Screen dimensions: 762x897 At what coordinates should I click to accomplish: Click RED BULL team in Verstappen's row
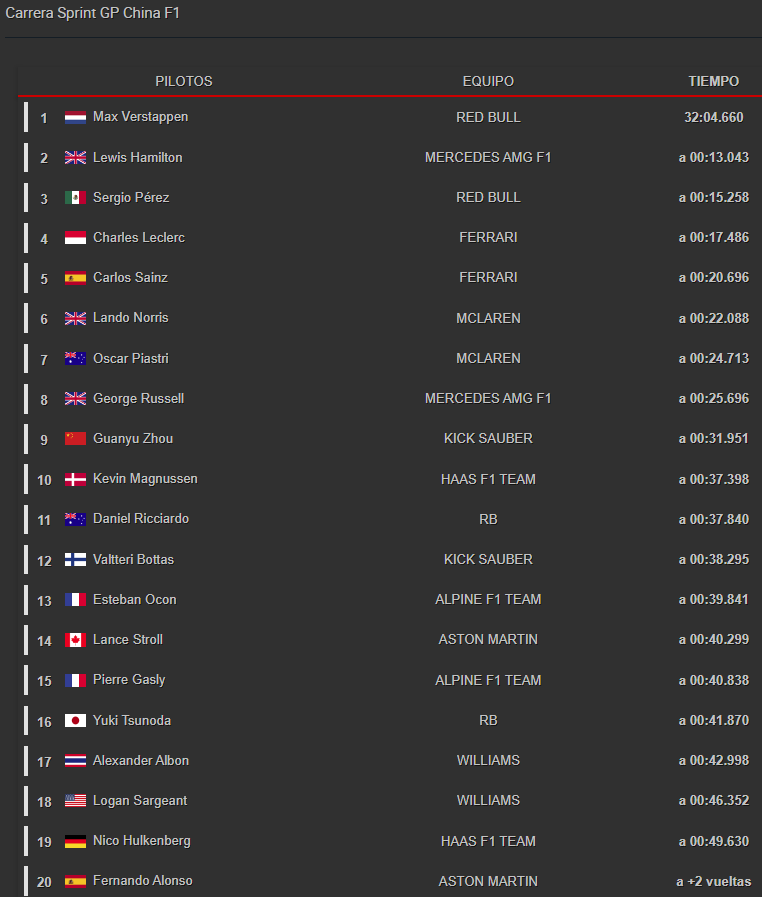tap(488, 117)
